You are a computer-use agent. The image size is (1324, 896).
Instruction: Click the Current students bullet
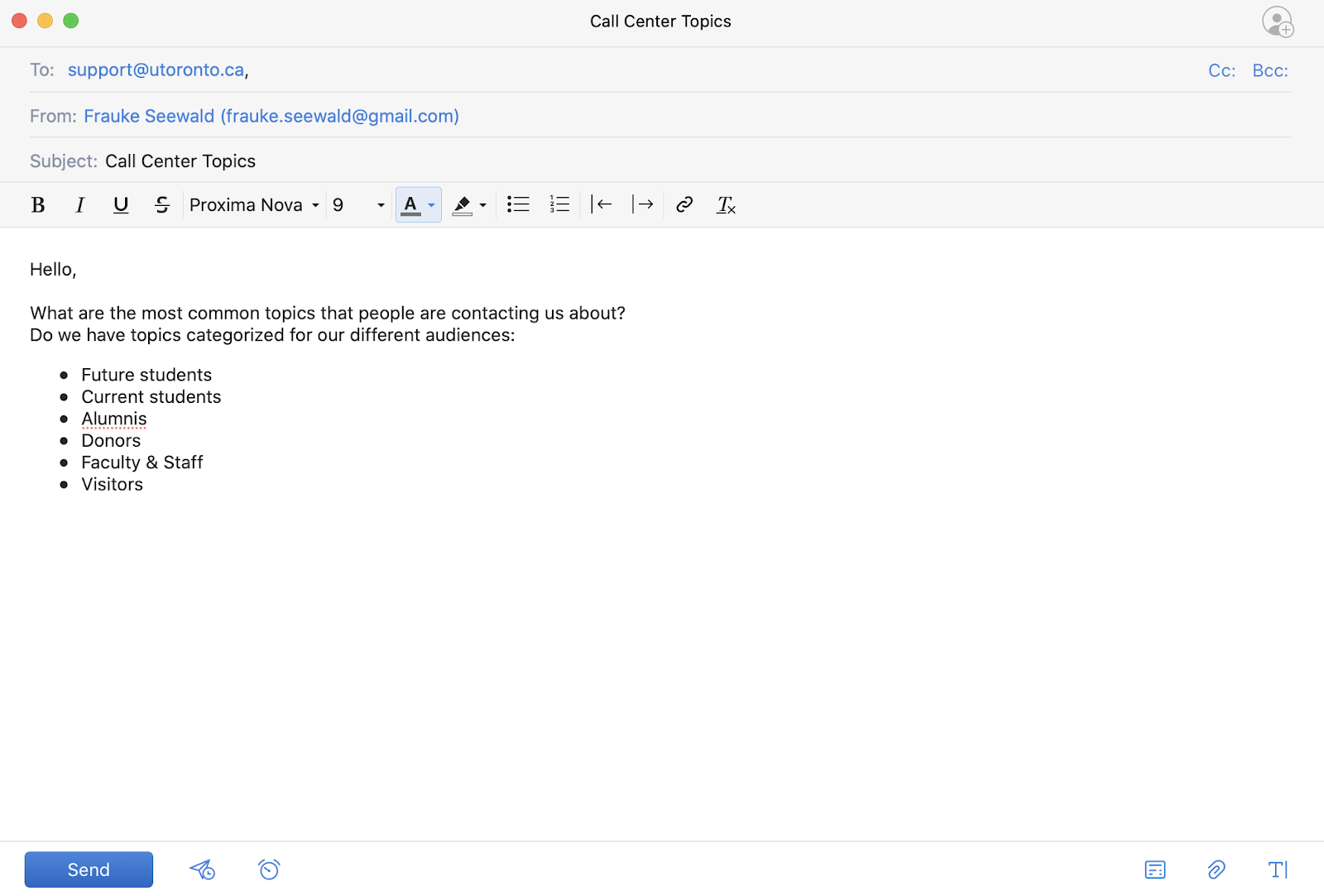tap(151, 397)
